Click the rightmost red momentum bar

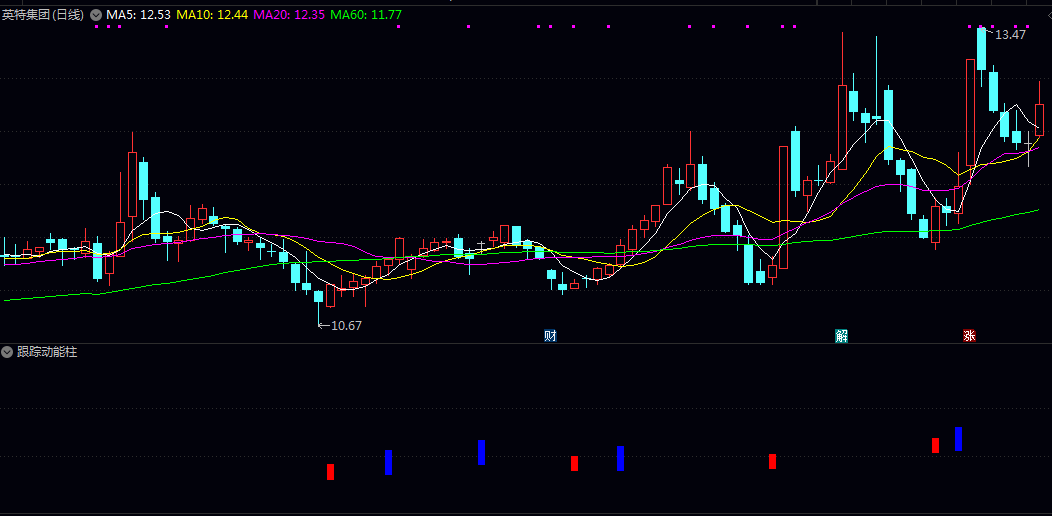[936, 445]
